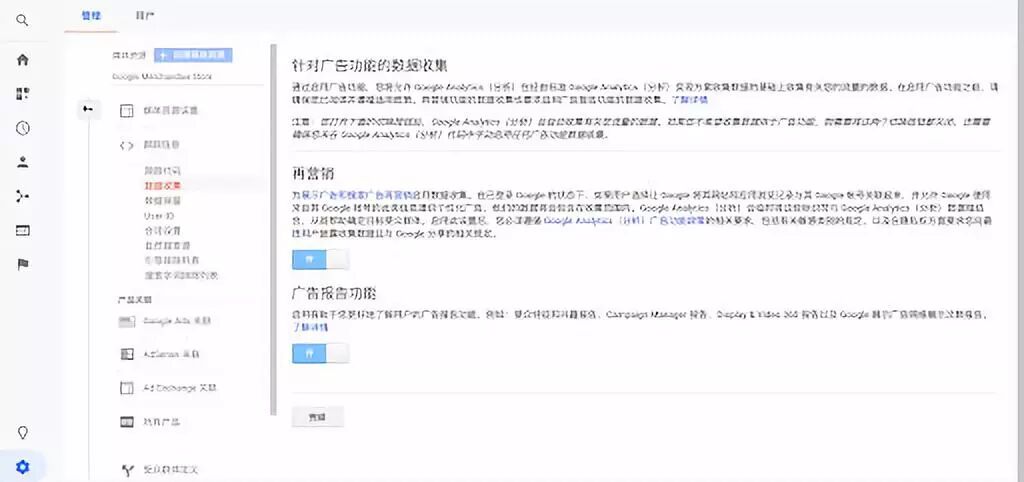Click the 保存 save button
1024x482 pixels.
click(x=317, y=417)
